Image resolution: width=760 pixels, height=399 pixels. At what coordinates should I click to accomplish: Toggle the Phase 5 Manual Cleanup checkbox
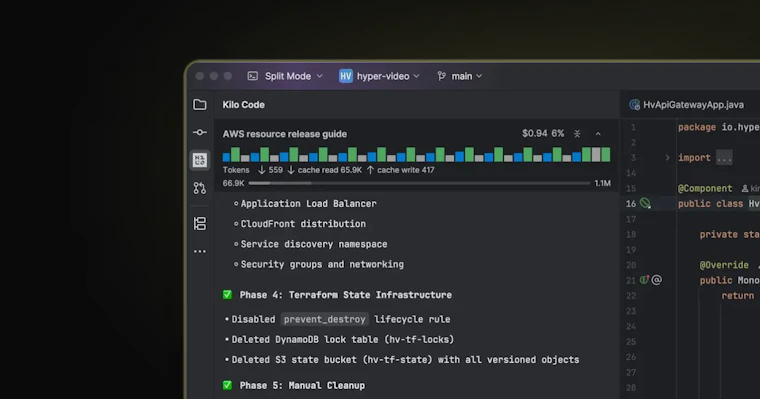click(227, 385)
